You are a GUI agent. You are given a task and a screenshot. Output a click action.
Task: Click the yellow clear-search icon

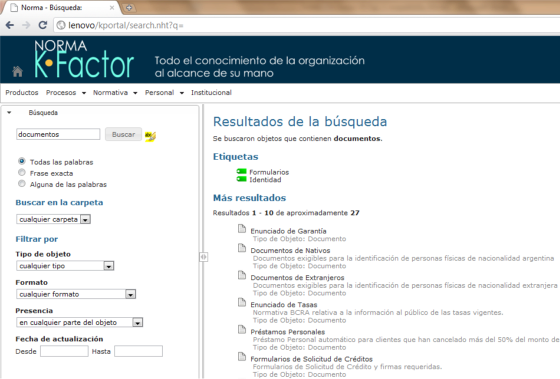point(150,136)
